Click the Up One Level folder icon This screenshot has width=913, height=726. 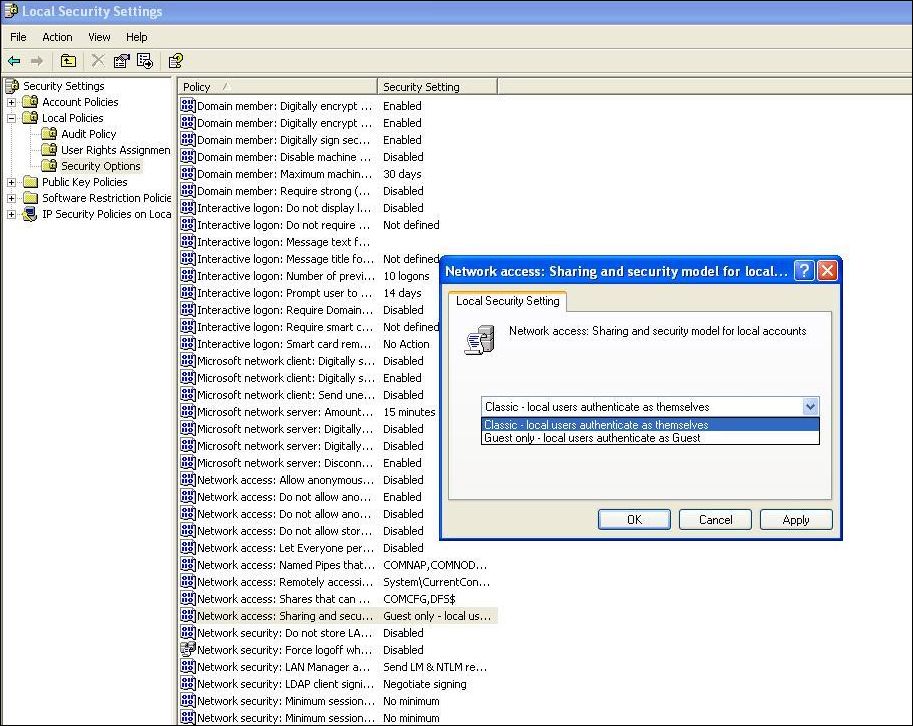pos(67,60)
